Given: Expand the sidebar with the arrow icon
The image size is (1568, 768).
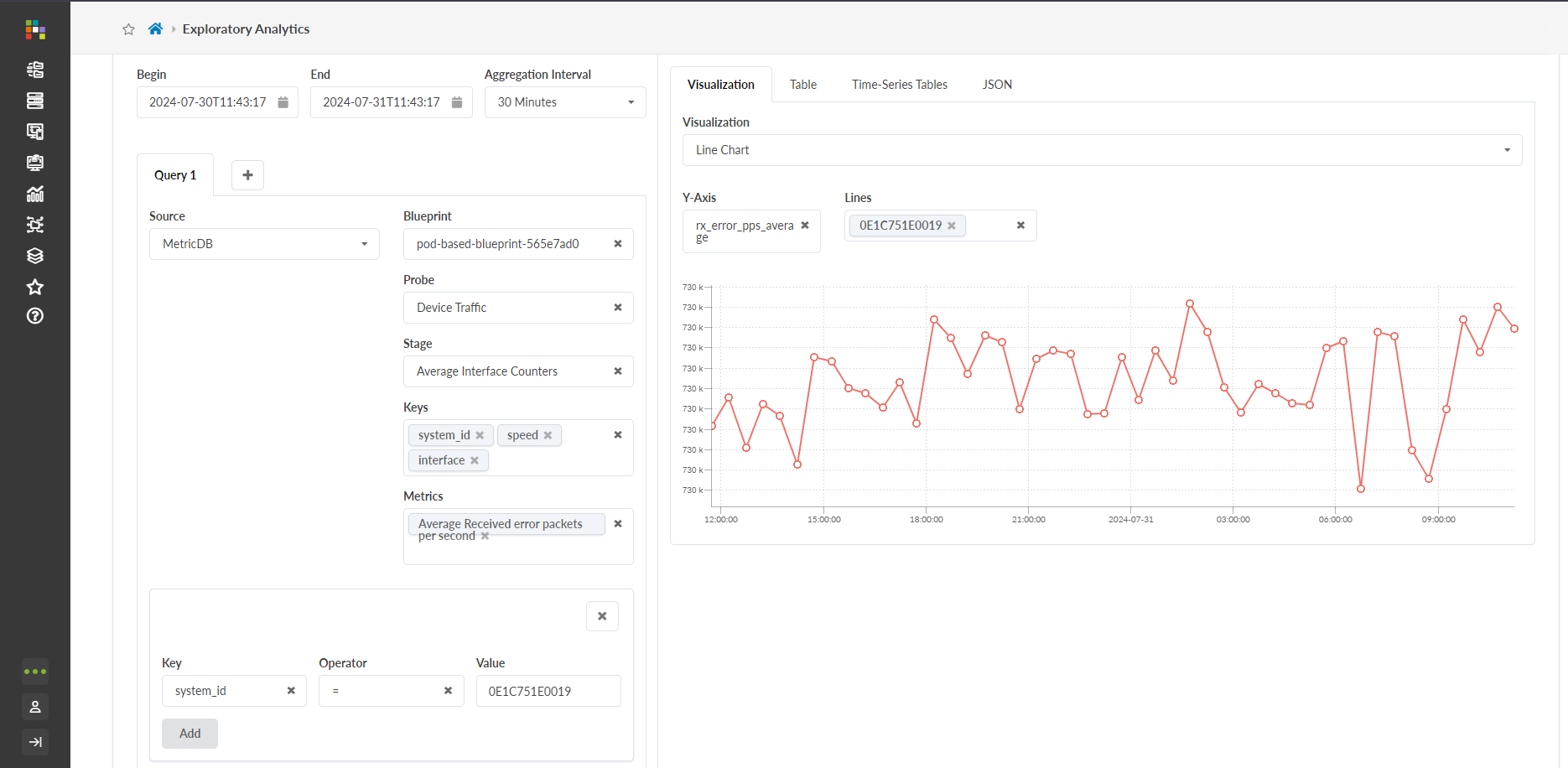Looking at the screenshot, I should point(35,742).
